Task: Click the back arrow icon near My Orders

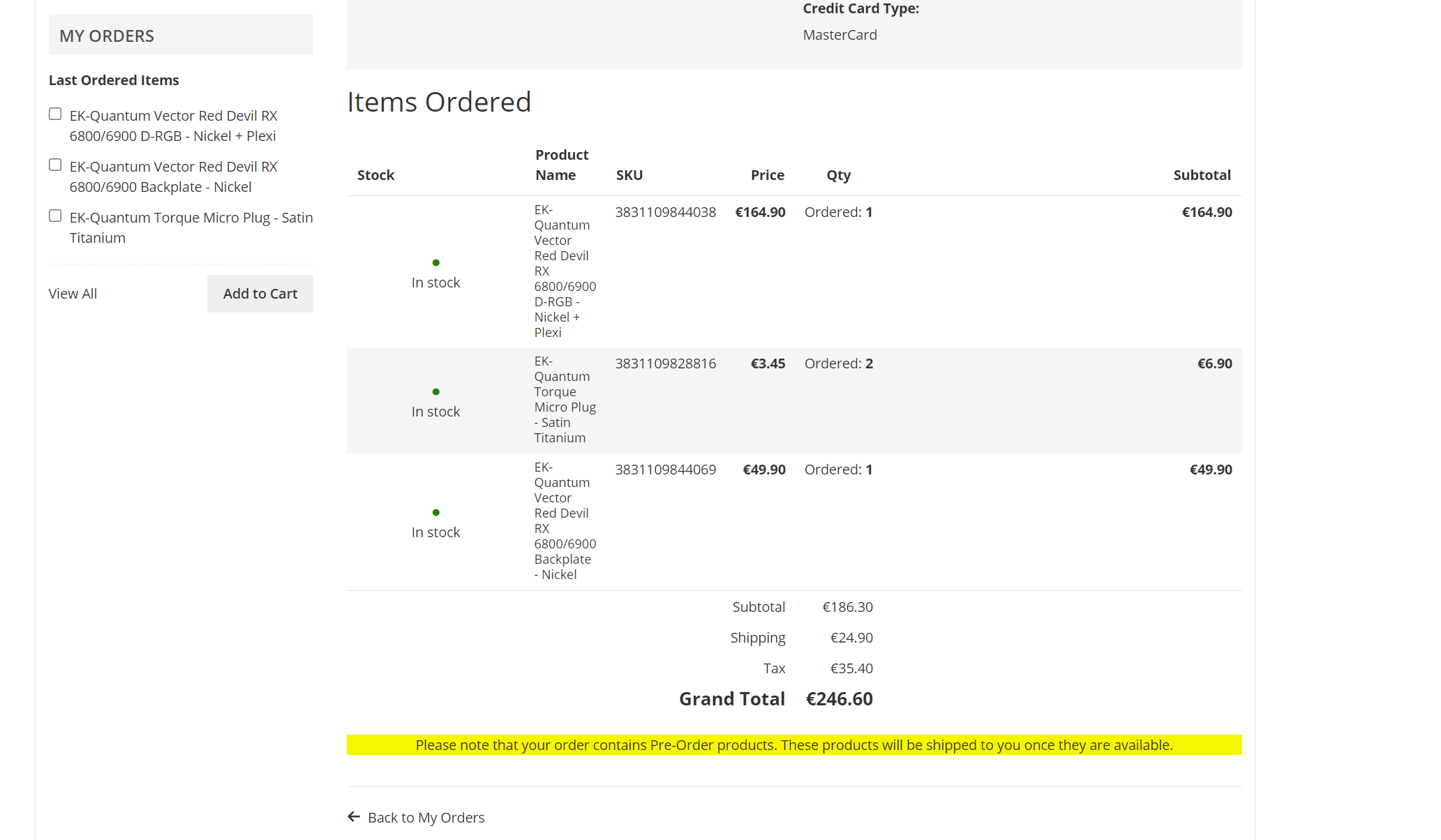Action: pyautogui.click(x=354, y=816)
